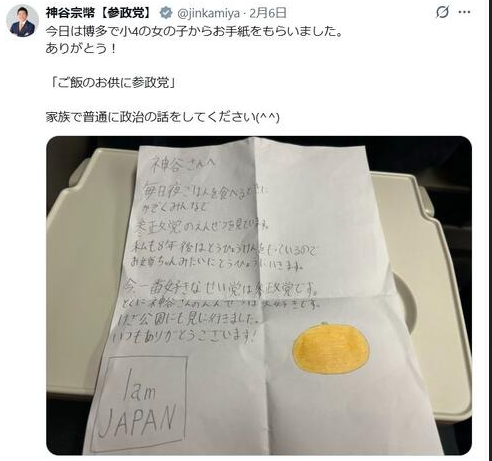Image resolution: width=492 pixels, height=461 pixels.
Task: Open the tweet permalink dated 2月6日
Action: (x=268, y=13)
